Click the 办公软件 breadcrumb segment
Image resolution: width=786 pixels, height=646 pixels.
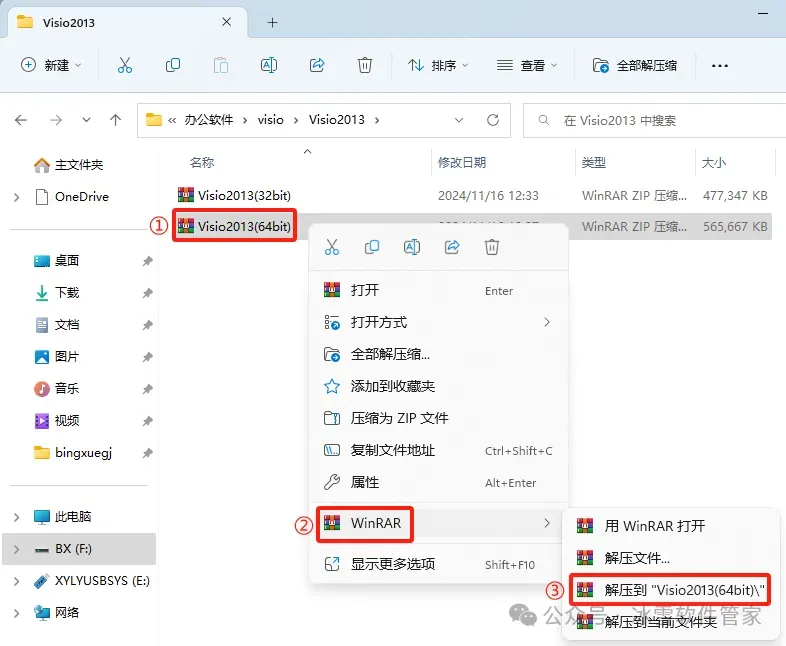(x=209, y=120)
